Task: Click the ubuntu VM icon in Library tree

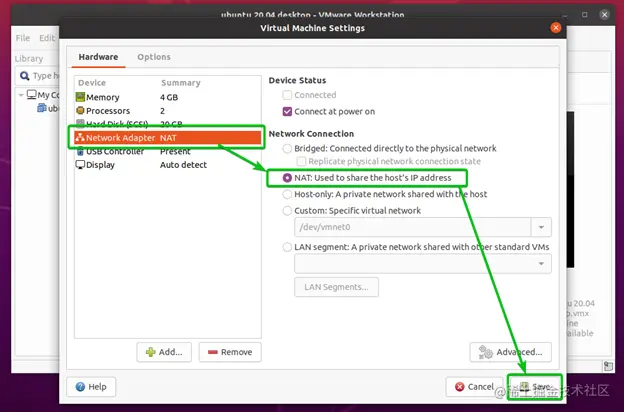Action: pyautogui.click(x=42, y=108)
